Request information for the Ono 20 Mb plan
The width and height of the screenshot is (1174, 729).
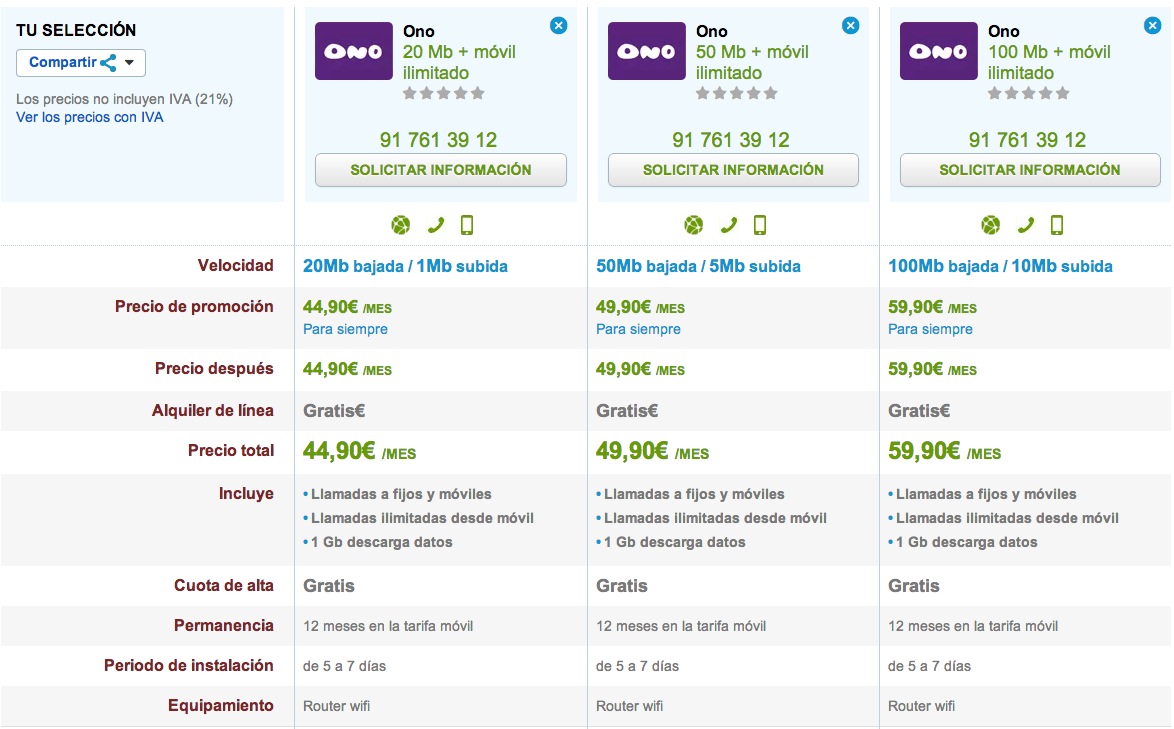pyautogui.click(x=440, y=170)
